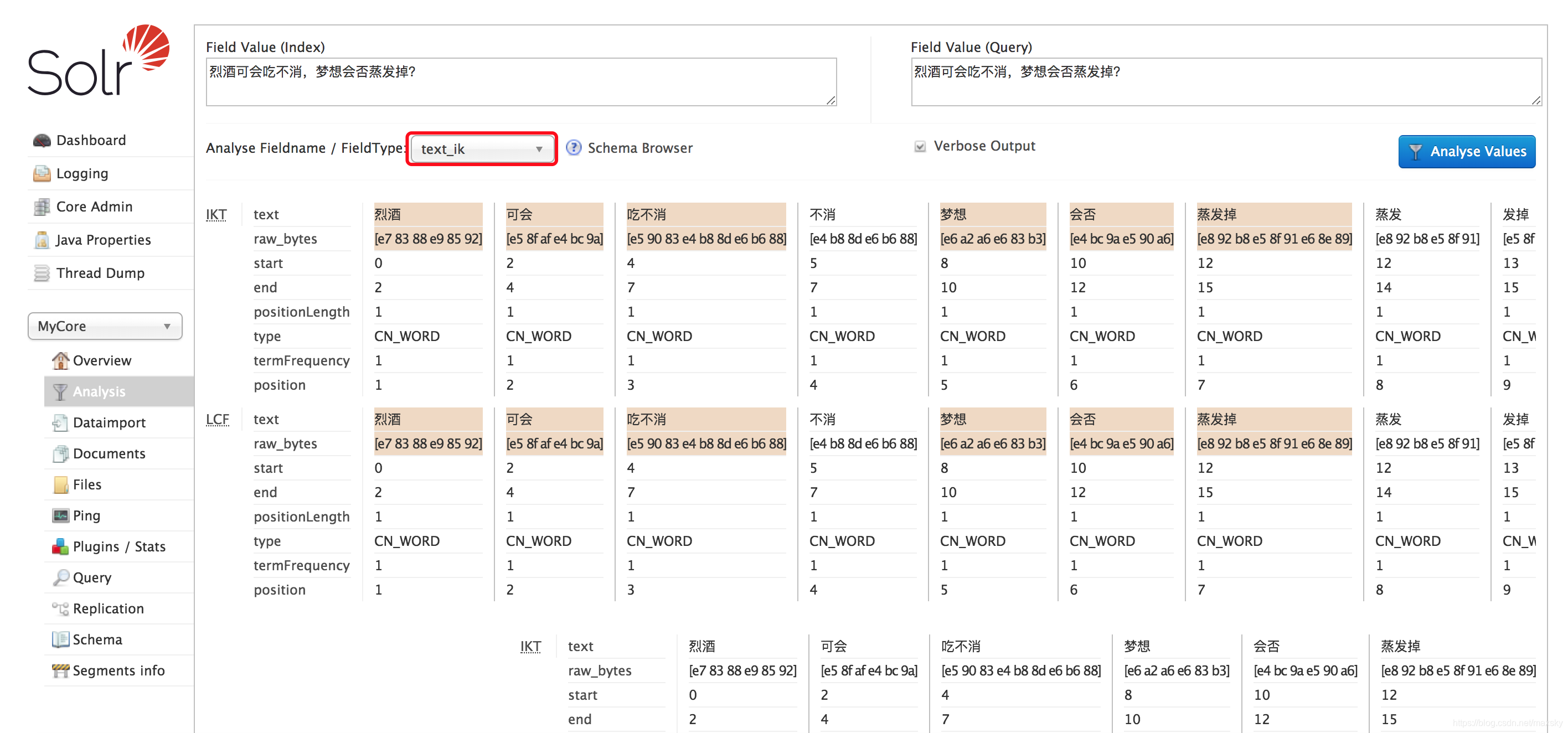Open the Files menu item
1568x733 pixels.
click(87, 484)
